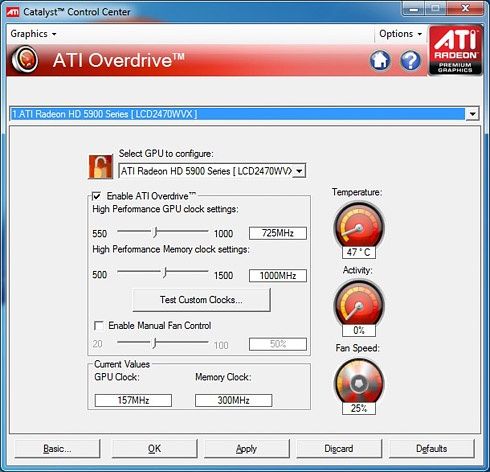The height and width of the screenshot is (472, 490).
Task: Open the top display adapter dropdown arrow
Action: tap(472, 114)
